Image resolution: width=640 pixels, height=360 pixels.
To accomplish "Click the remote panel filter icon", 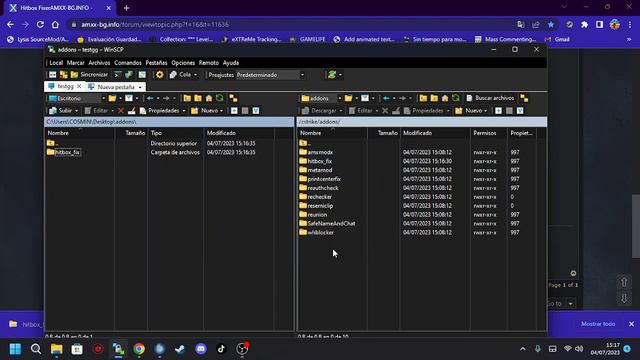I will coord(365,98).
